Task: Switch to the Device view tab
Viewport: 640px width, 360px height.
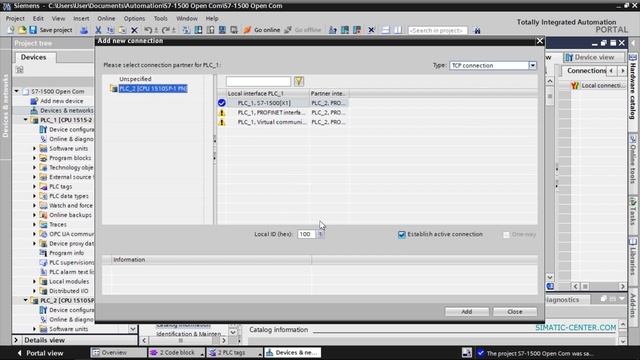Action: click(x=594, y=57)
